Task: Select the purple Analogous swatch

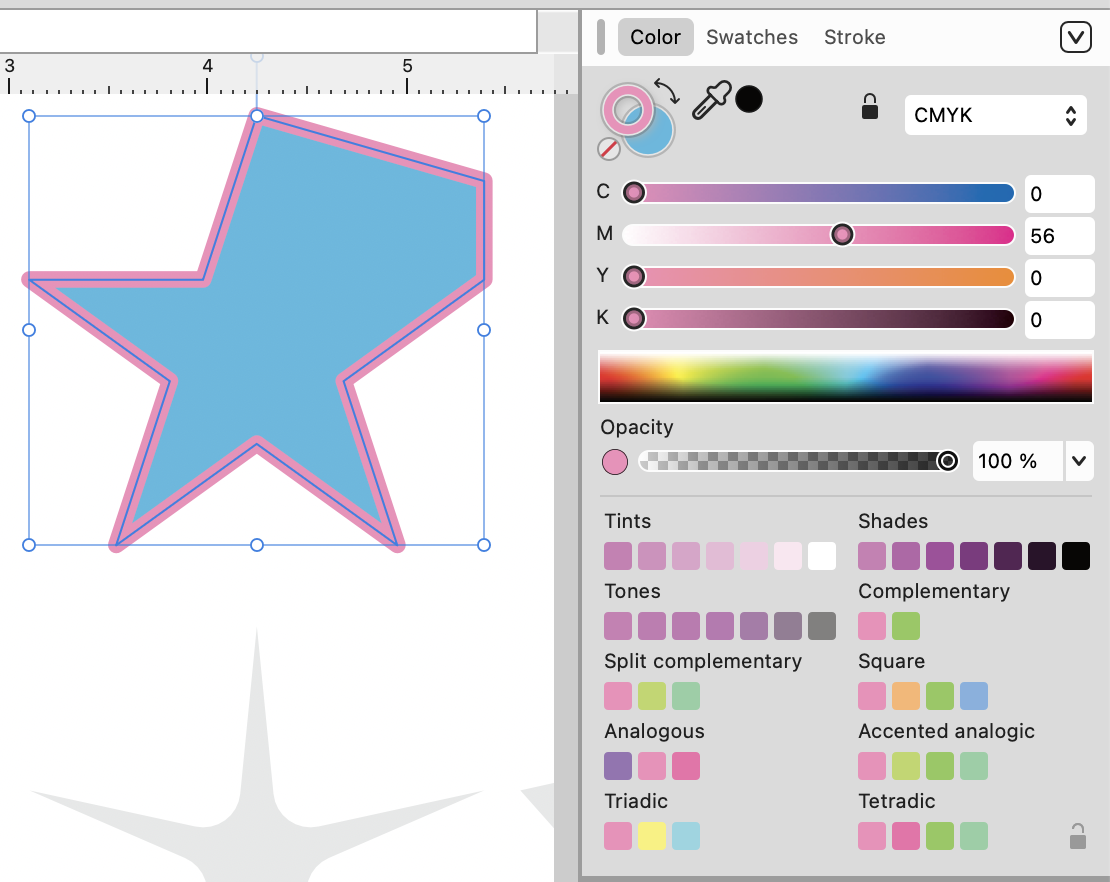Action: point(618,766)
